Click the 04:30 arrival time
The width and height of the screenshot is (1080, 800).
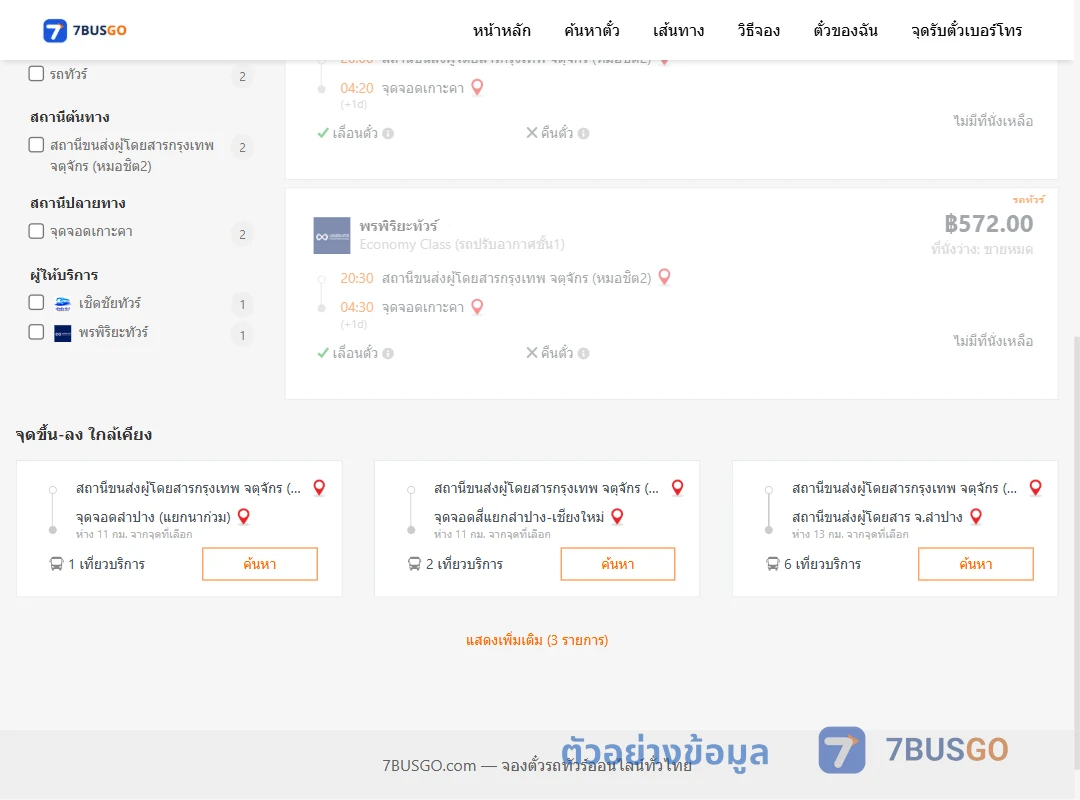(x=357, y=307)
